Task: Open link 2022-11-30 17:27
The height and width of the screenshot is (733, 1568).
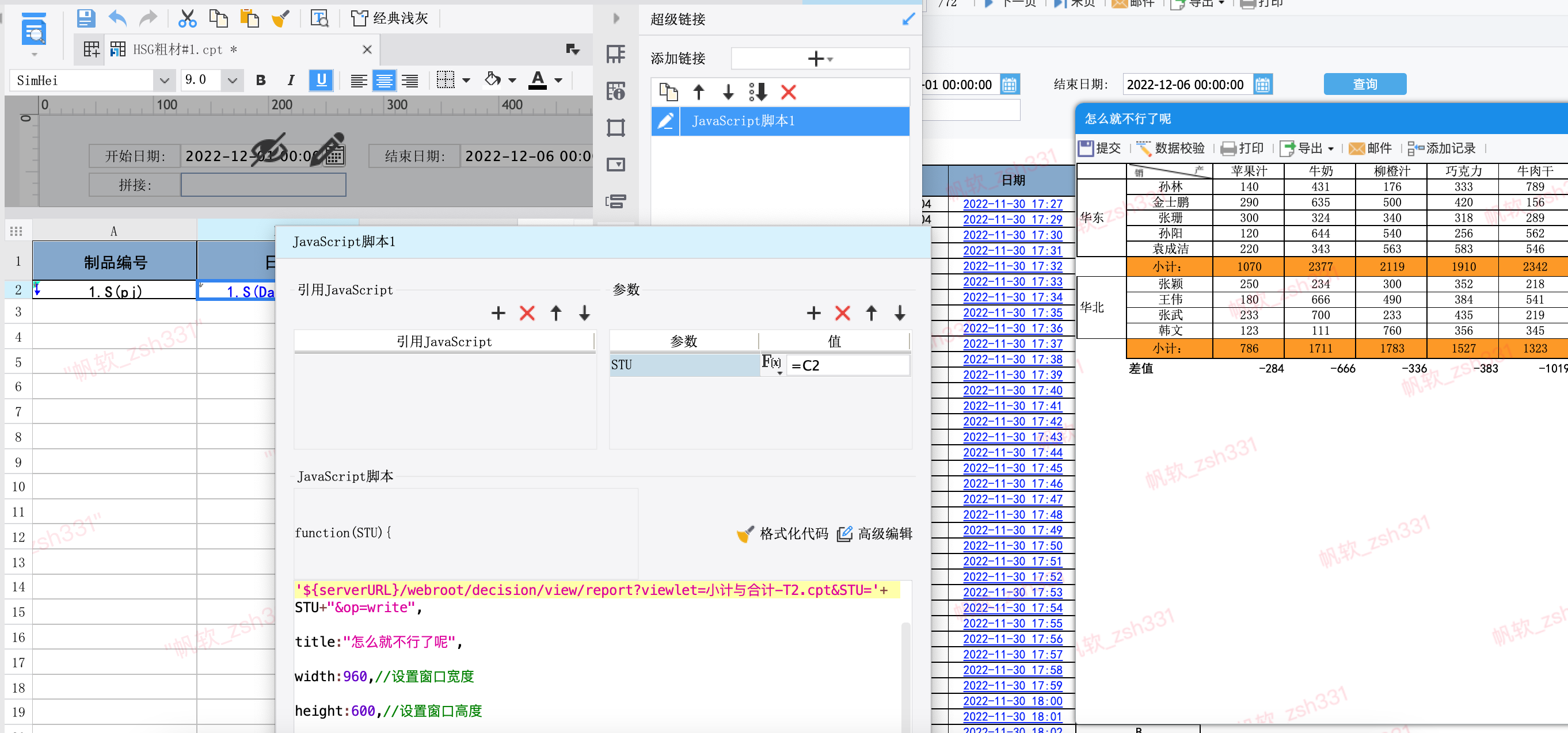Action: (x=1013, y=204)
